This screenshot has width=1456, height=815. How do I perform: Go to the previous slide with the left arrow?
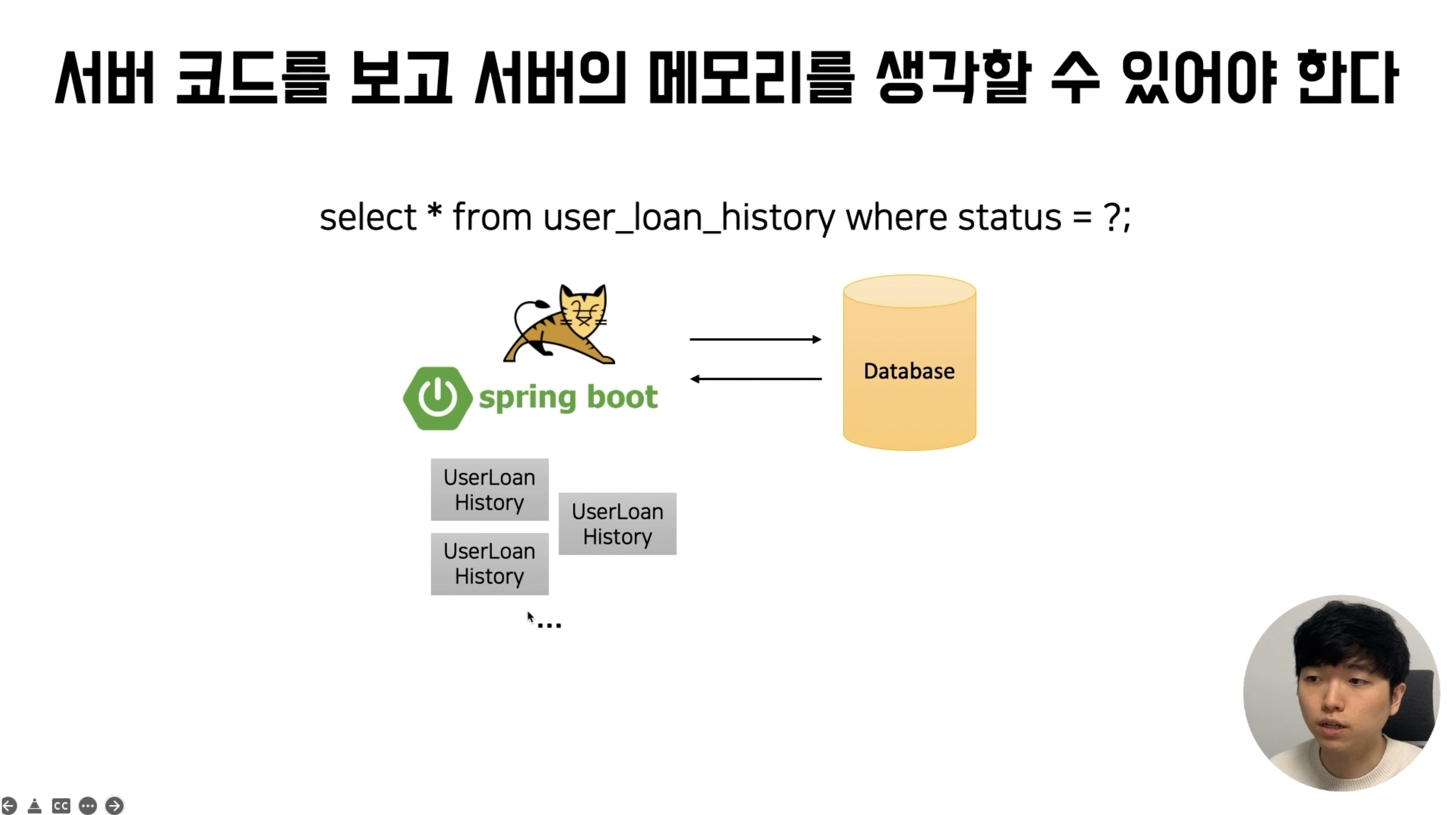tap(8, 805)
